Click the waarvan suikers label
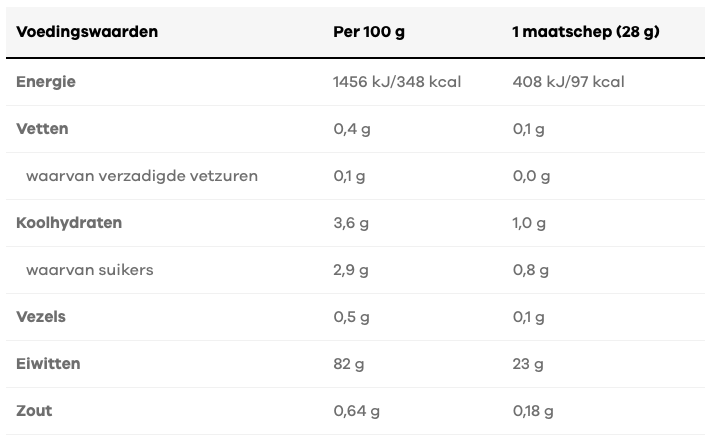 pos(90,270)
